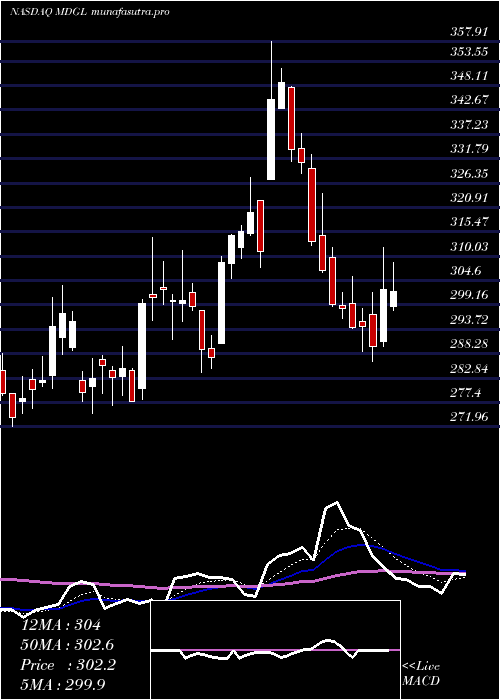500x700 pixels.
Task: Click inside the Live MACD inset chart
Action: pyautogui.click(x=275, y=650)
